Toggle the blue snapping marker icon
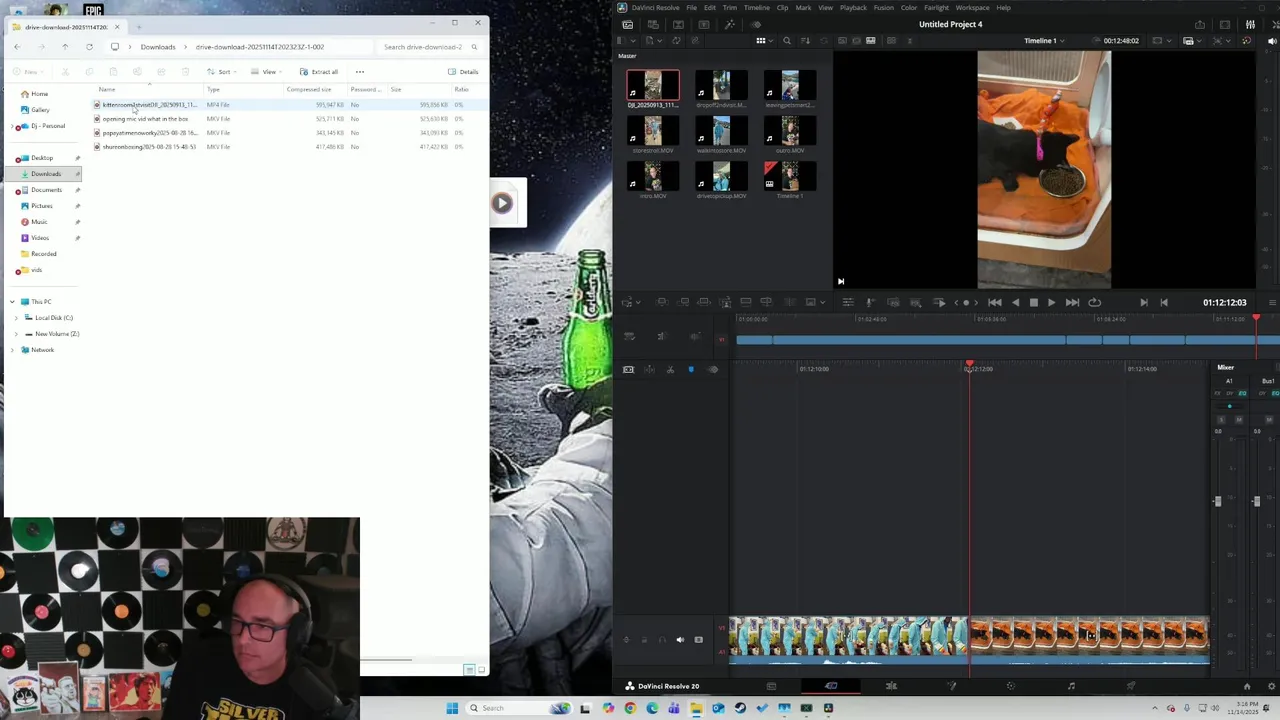 coord(690,370)
